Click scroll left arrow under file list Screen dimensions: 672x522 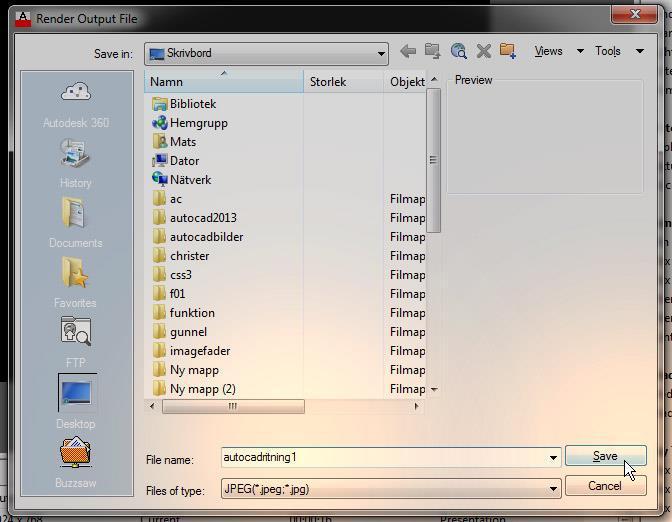pos(152,406)
